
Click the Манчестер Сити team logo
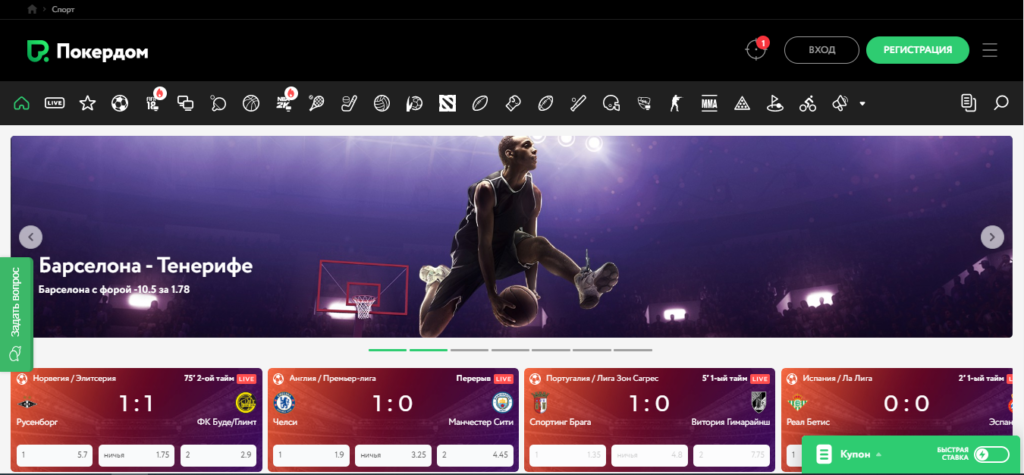pos(502,402)
